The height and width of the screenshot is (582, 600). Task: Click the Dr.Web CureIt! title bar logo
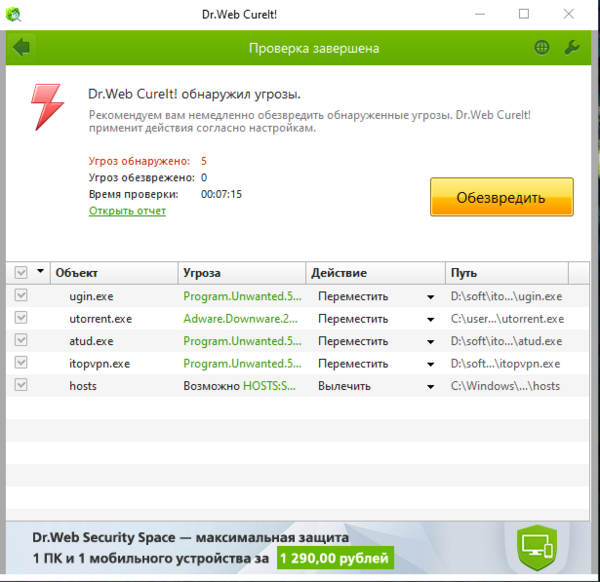13,15
